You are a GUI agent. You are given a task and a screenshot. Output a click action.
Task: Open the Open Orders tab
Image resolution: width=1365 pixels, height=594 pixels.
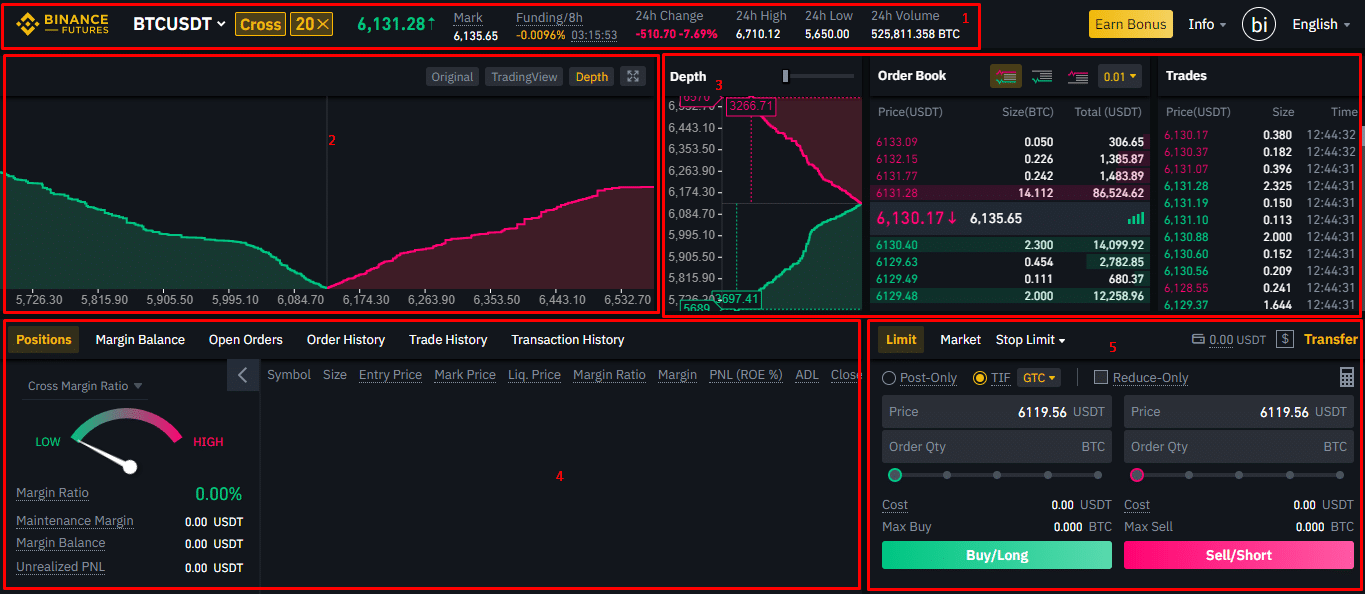[246, 340]
